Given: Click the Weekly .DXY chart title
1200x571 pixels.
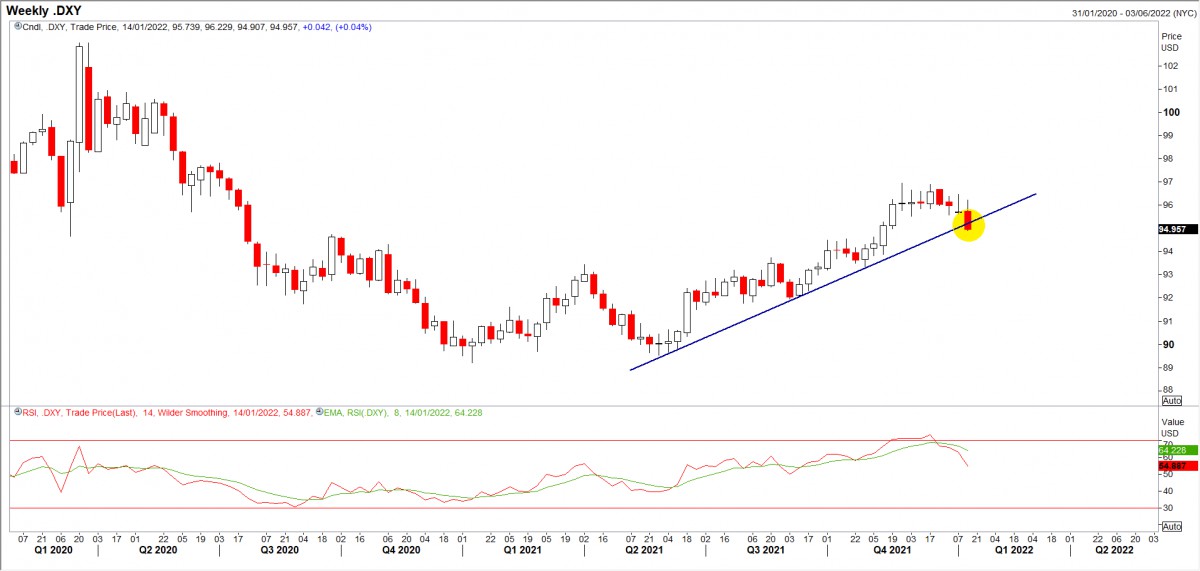Looking at the screenshot, I should click(x=47, y=10).
